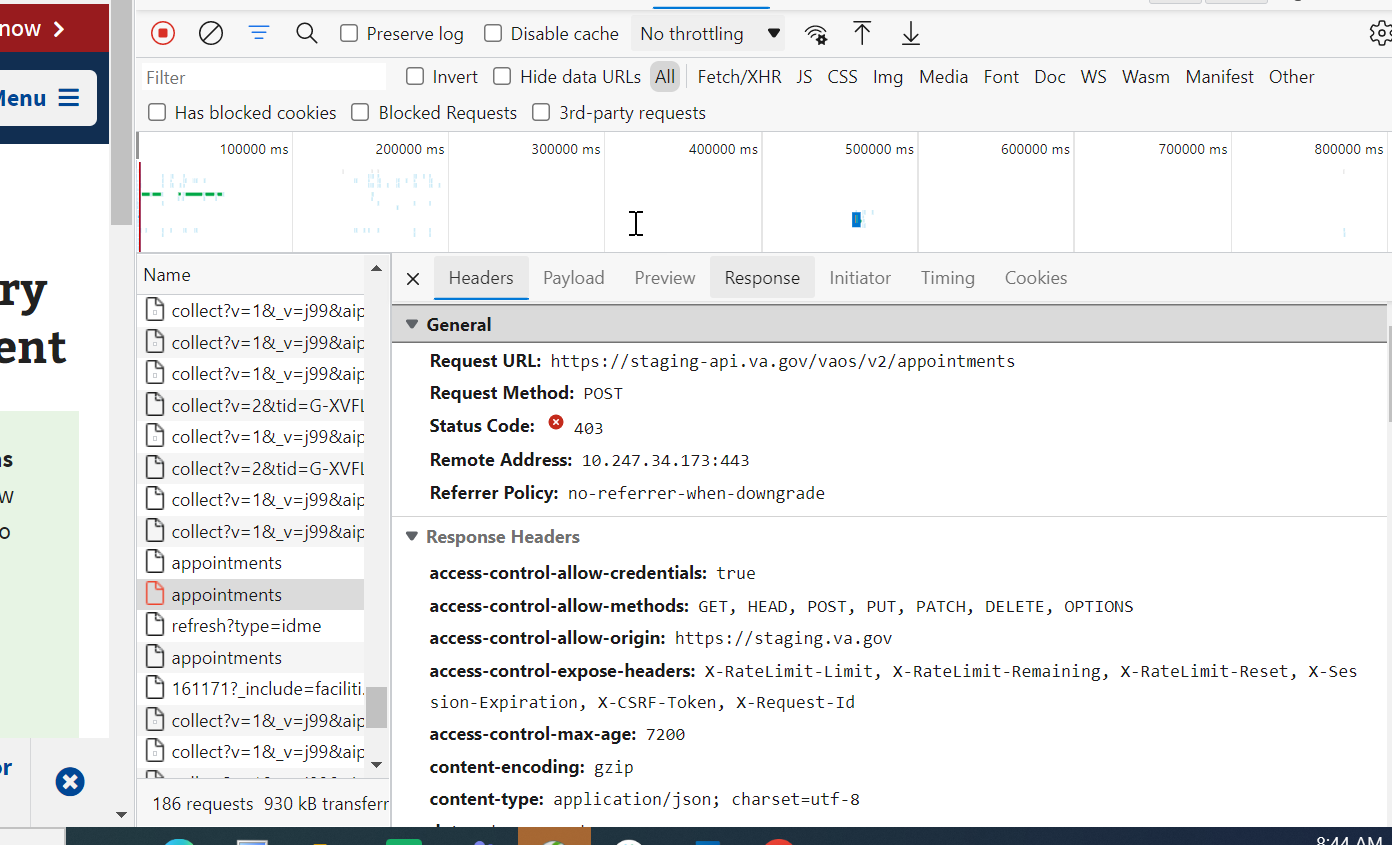
Task: Filter requests by Fetch/XHR
Action: point(739,76)
